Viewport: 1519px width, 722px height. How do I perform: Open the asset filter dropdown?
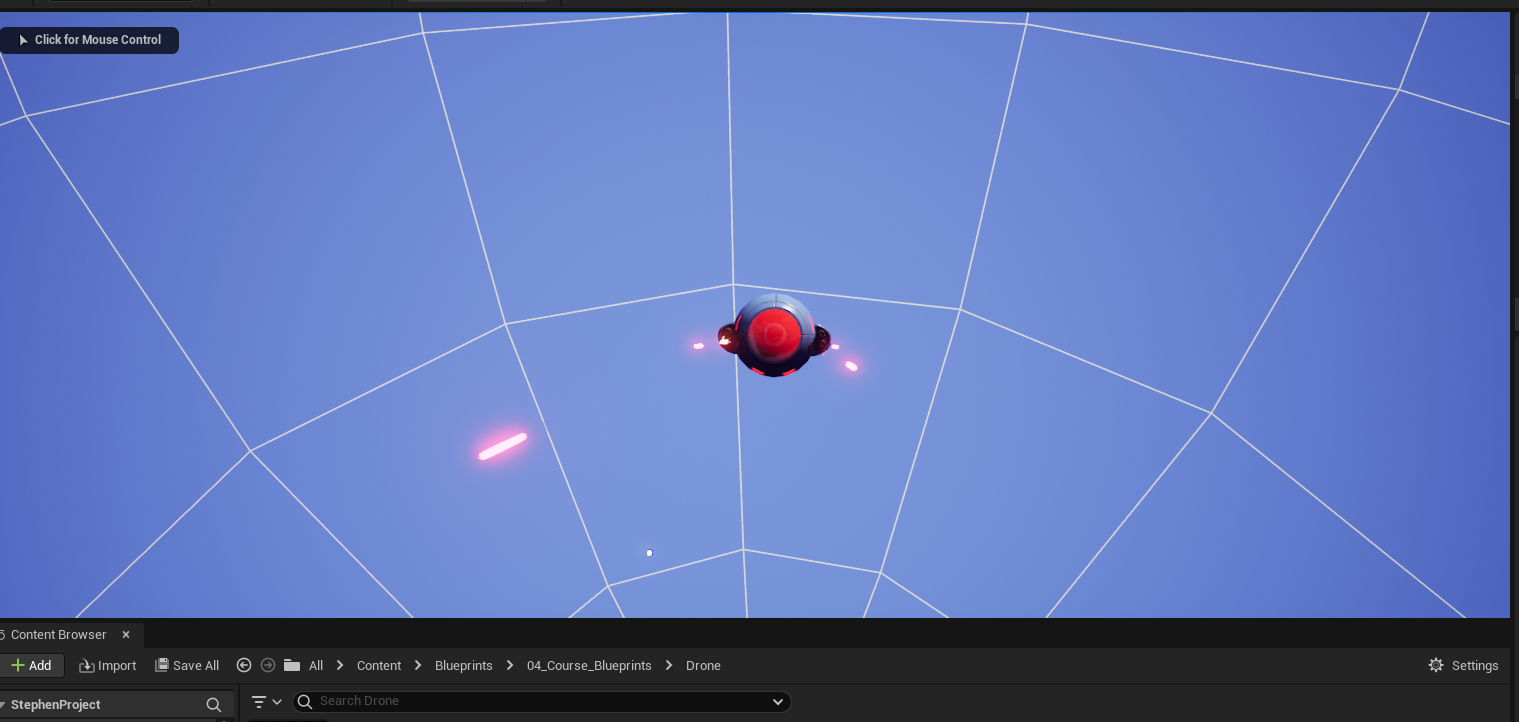pyautogui.click(x=267, y=702)
